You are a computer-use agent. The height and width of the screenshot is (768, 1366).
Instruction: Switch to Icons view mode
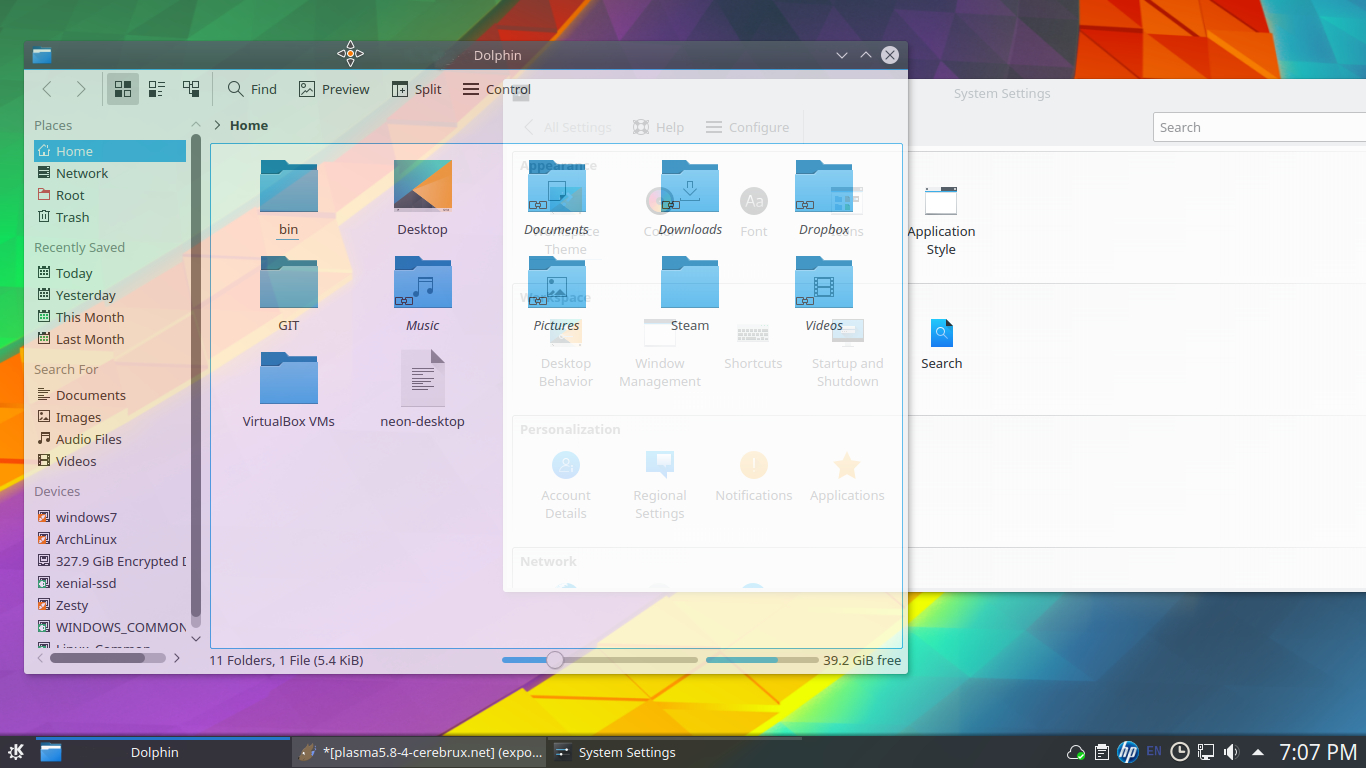[123, 89]
